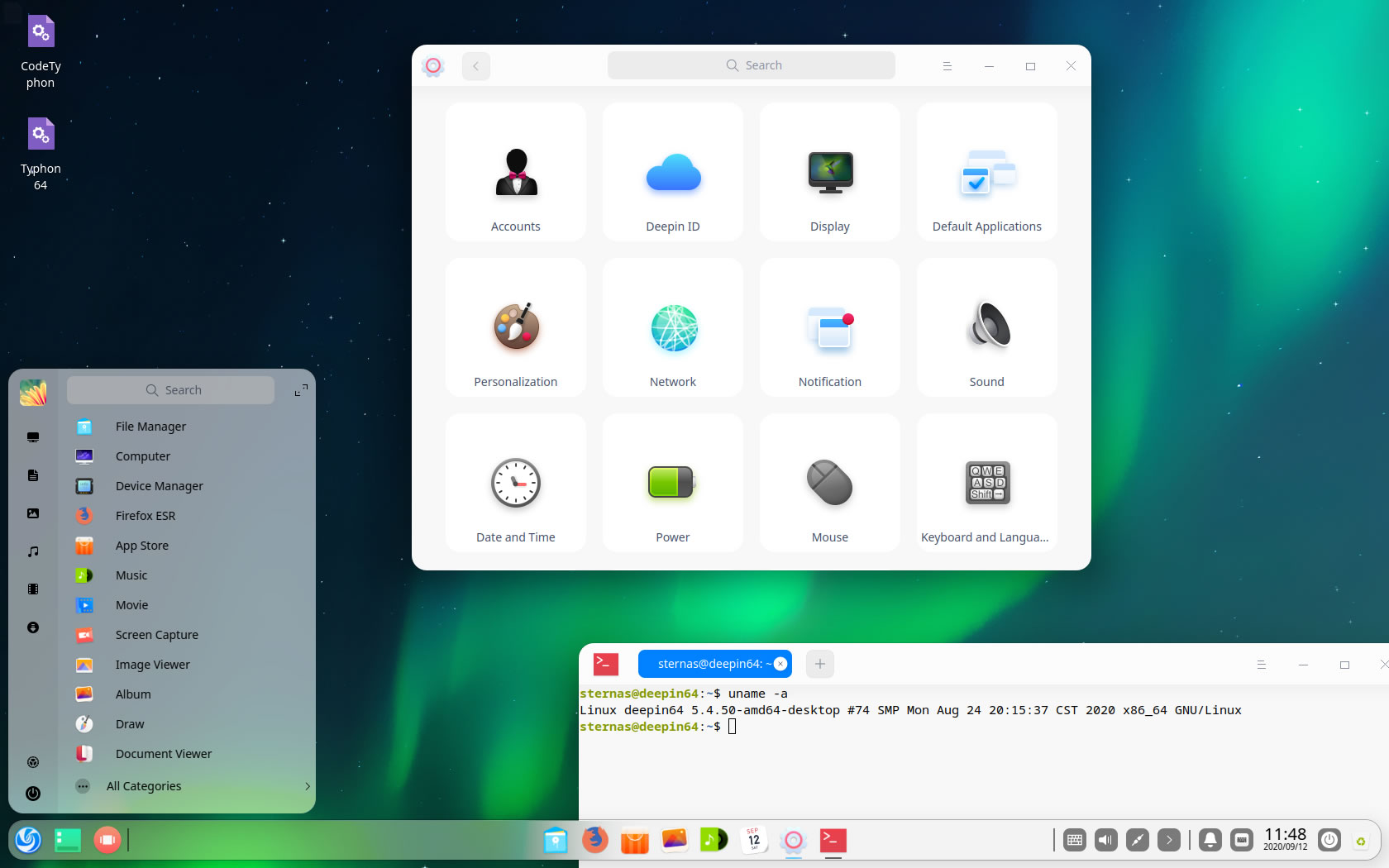
Task: Open File Manager from the dock
Action: pos(556,841)
